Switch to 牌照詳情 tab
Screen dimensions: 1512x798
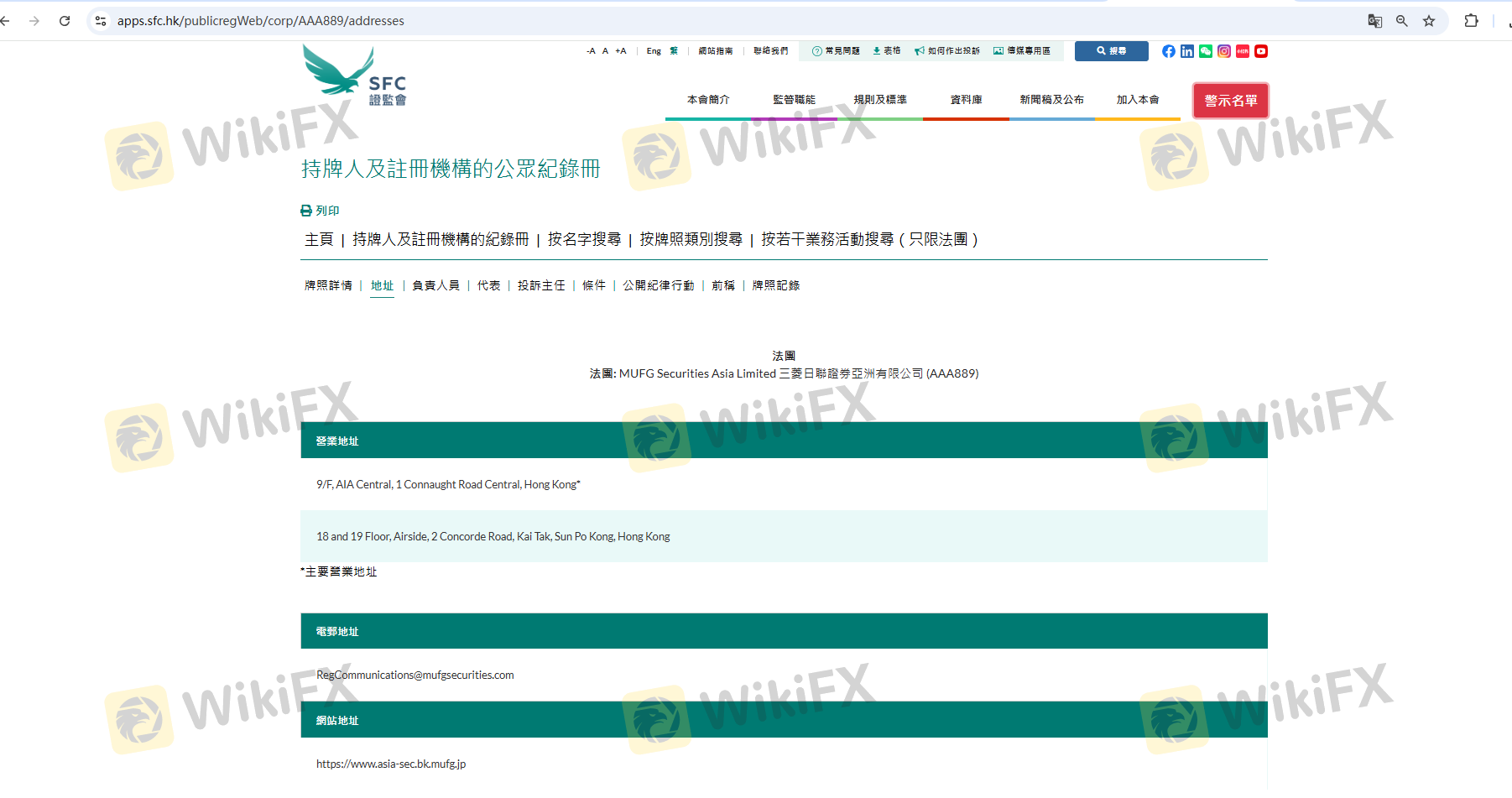click(328, 286)
